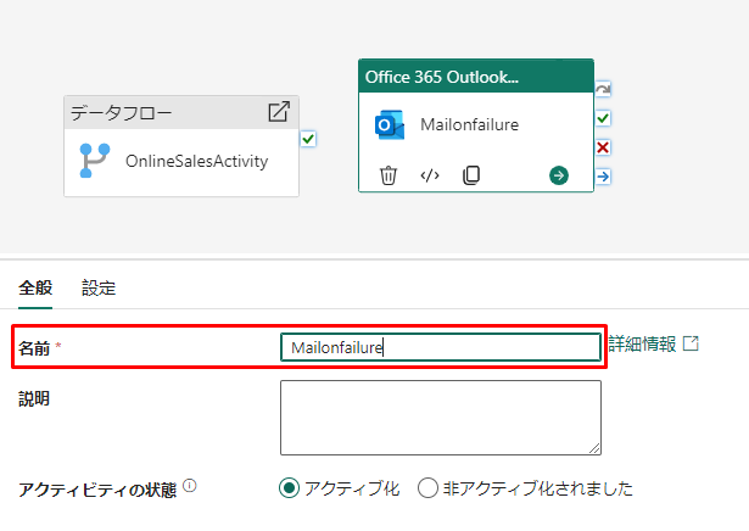749x531 pixels.
Task: Click the 名前 input field containing Mailonfailure
Action: pyautogui.click(x=440, y=347)
